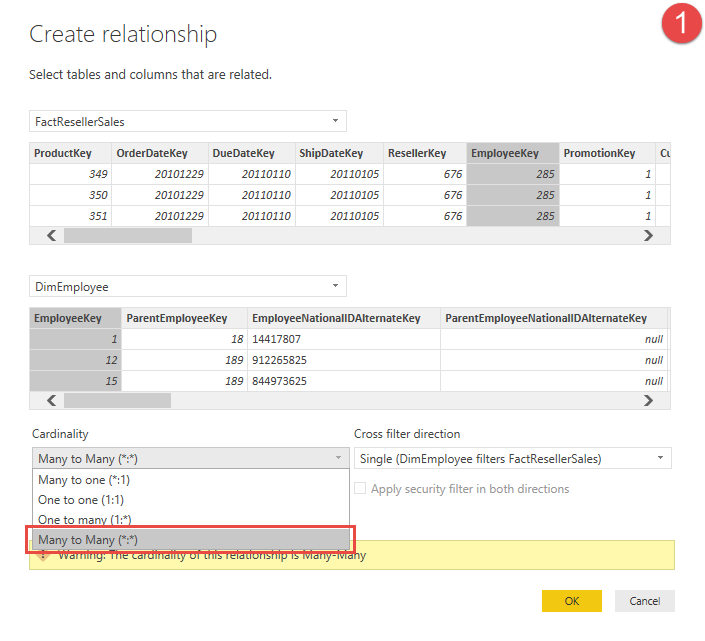Screen dimensions: 705x641
Task: Select the PromotionKey column header
Action: point(607,153)
